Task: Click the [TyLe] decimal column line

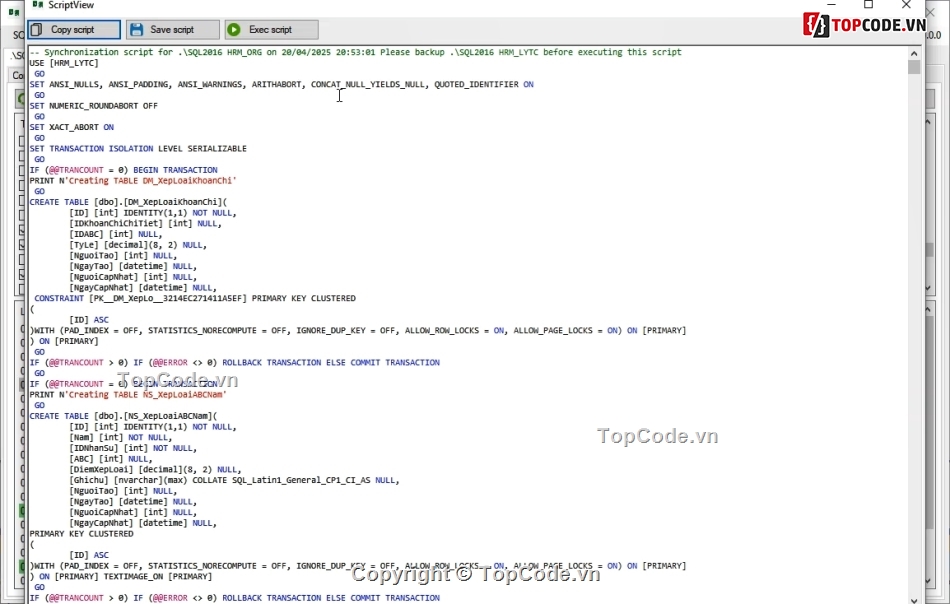Action: tap(138, 245)
